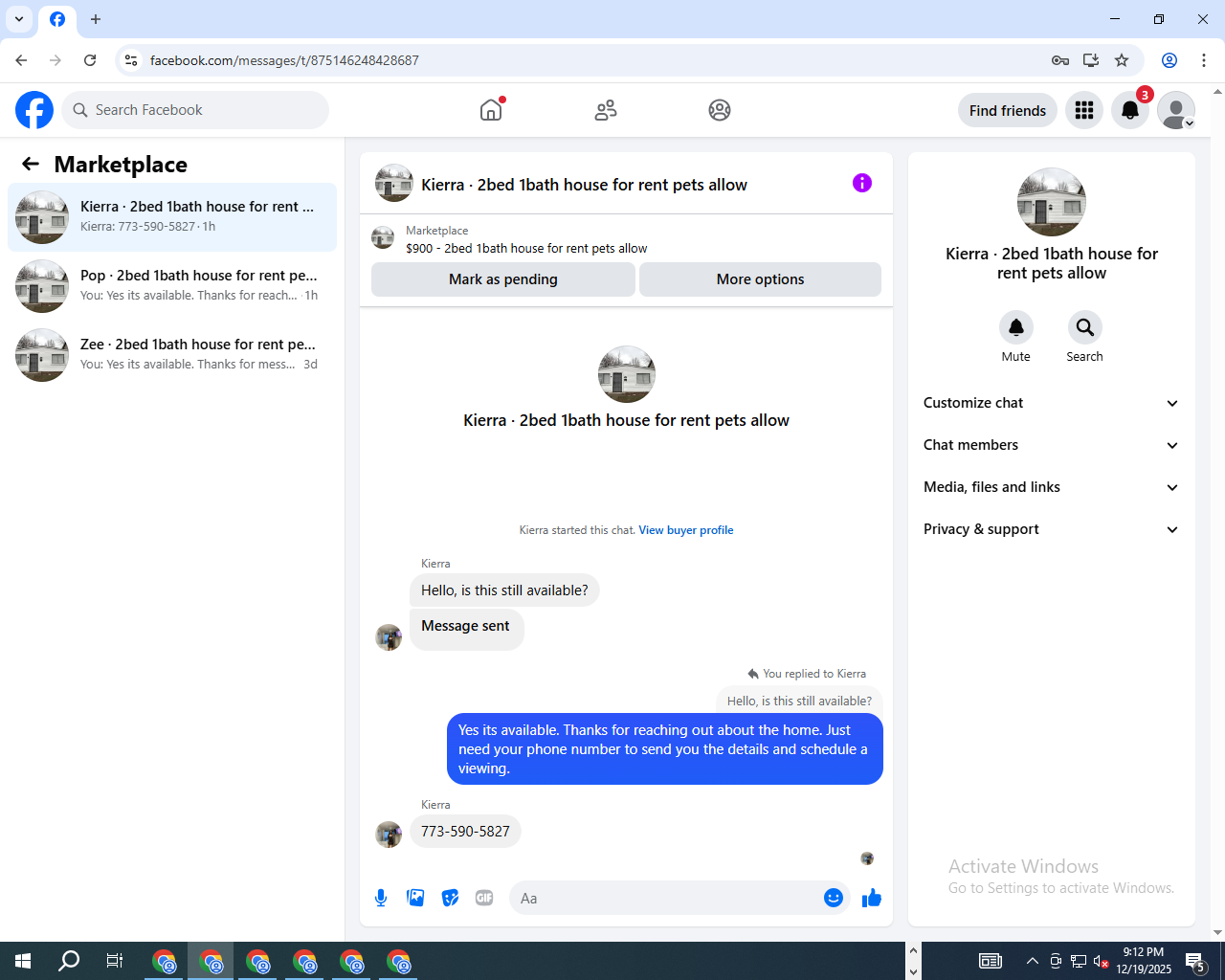Viewport: 1225px width, 980px height.
Task: View site information icon in address bar
Action: (x=131, y=60)
